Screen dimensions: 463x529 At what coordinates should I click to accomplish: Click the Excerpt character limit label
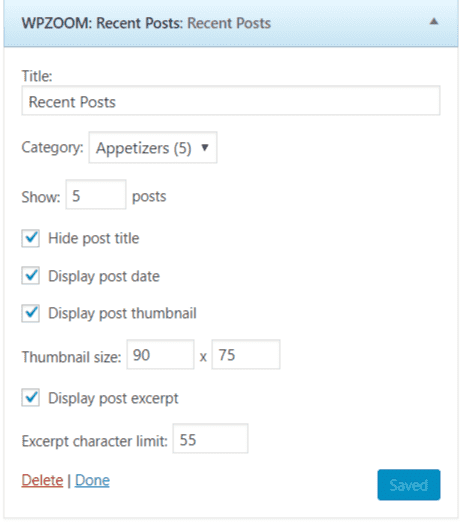pos(95,441)
